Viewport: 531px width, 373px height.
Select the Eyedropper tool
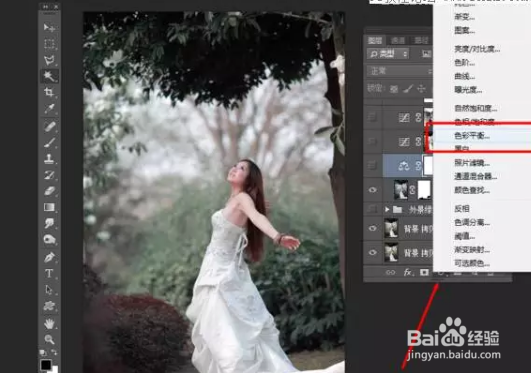tap(49, 109)
